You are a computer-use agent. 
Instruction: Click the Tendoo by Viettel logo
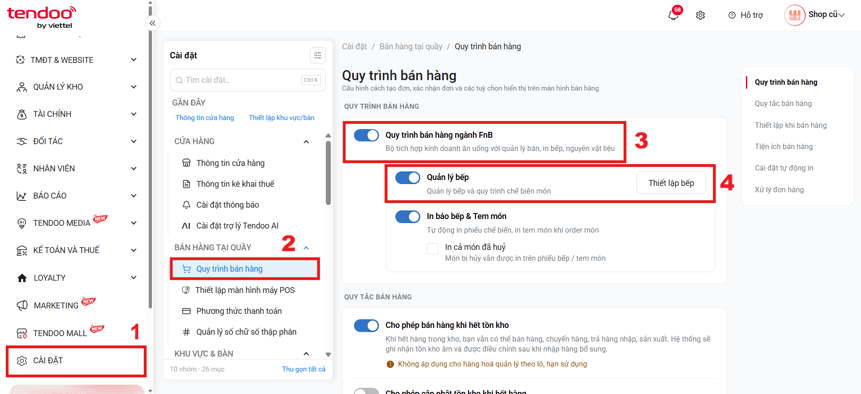(x=41, y=17)
